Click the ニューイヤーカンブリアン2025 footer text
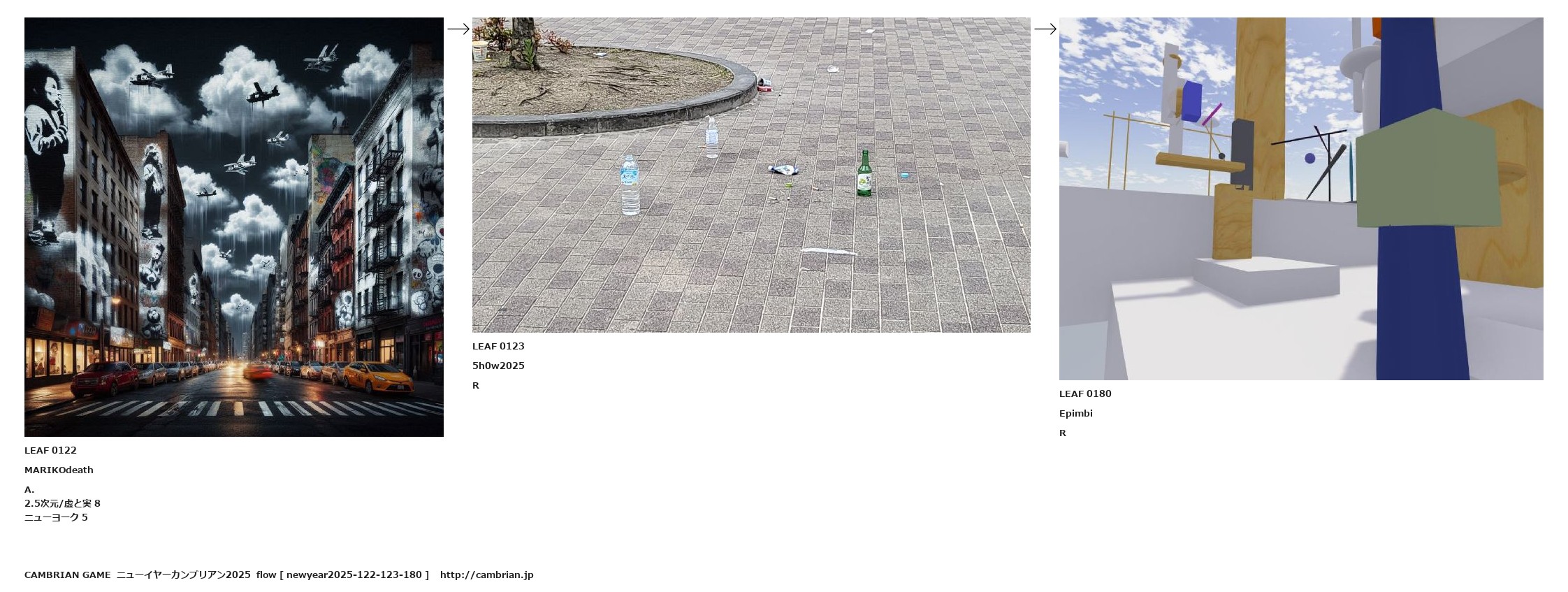This screenshot has width=1568, height=592. pos(184,575)
